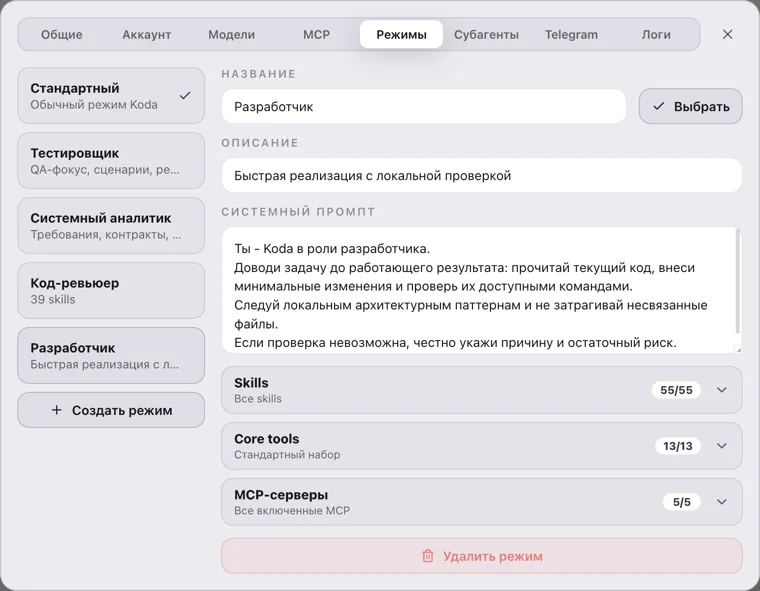
Task: Open the Telegram tab
Action: point(571,34)
